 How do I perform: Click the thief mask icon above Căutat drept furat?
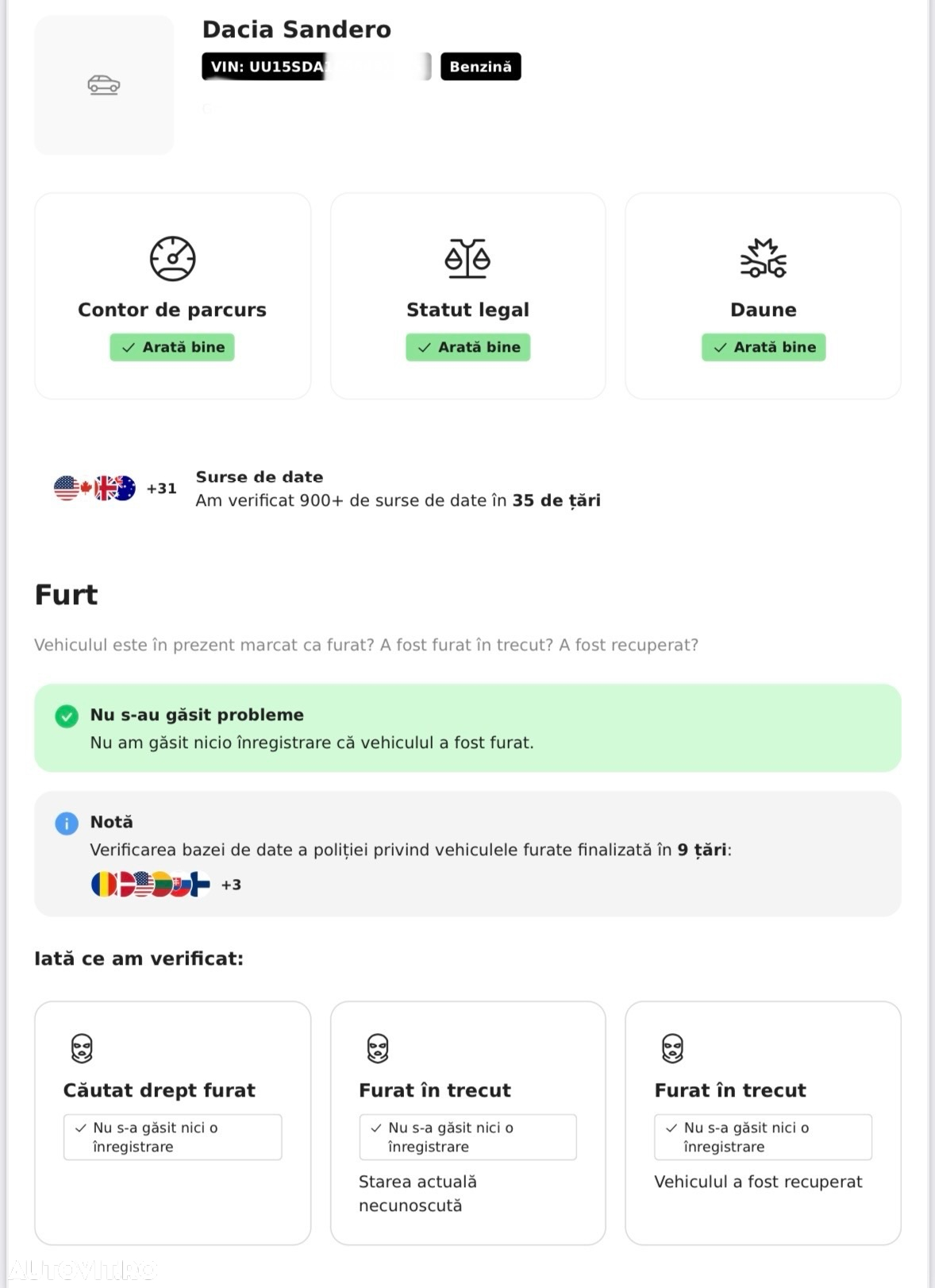tap(82, 1048)
